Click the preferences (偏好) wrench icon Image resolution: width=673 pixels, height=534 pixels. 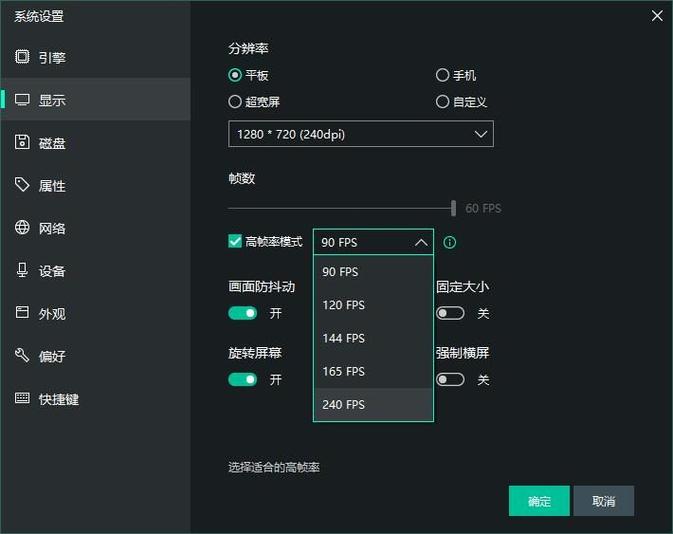click(22, 355)
